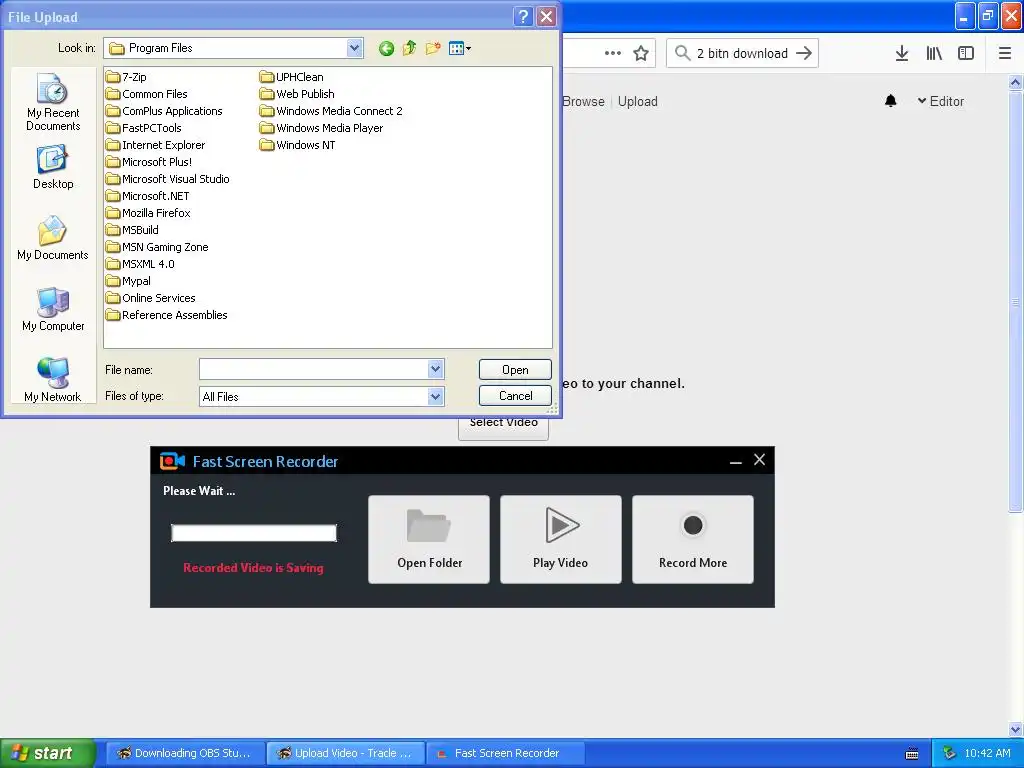The height and width of the screenshot is (768, 1024).
Task: Click the Browse link on page
Action: 583,101
